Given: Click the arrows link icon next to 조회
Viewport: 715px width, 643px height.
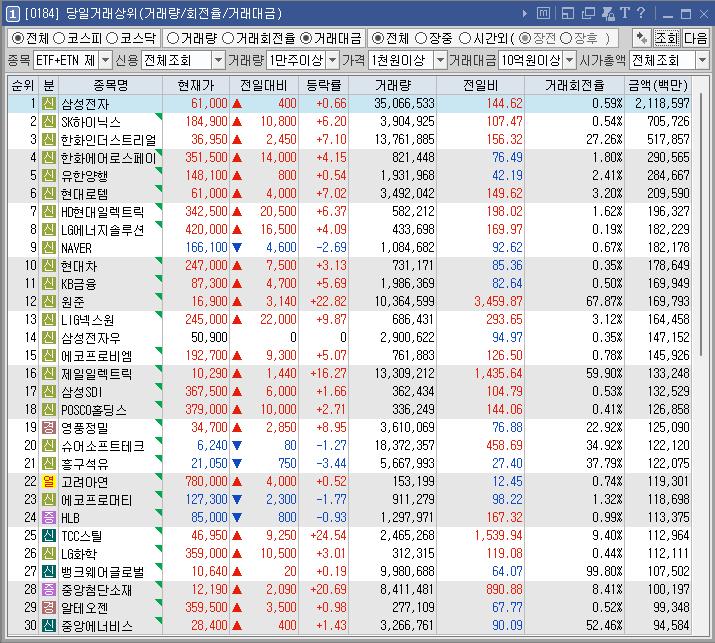Looking at the screenshot, I should 642,38.
